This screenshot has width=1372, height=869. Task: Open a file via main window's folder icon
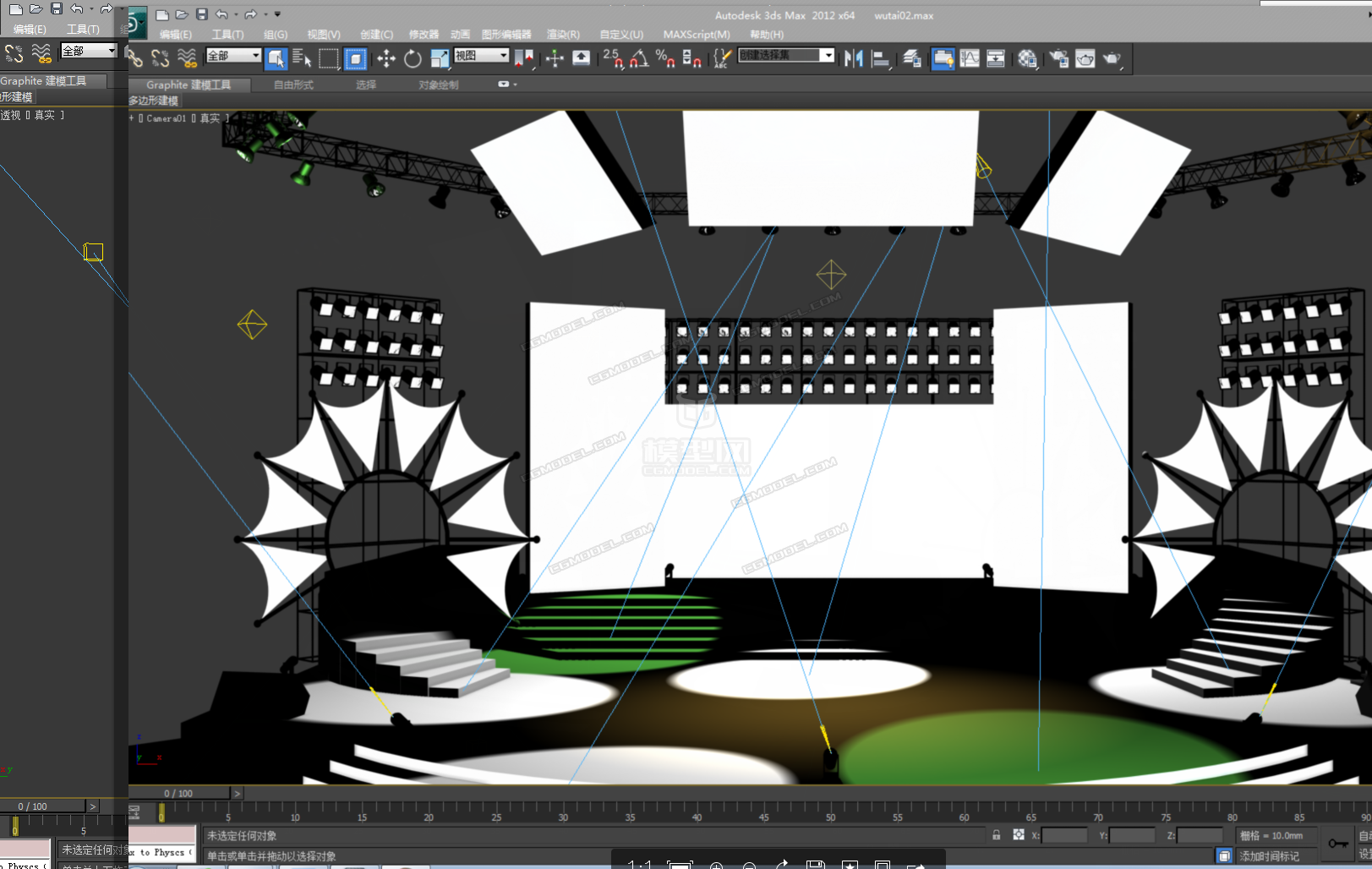tap(182, 14)
